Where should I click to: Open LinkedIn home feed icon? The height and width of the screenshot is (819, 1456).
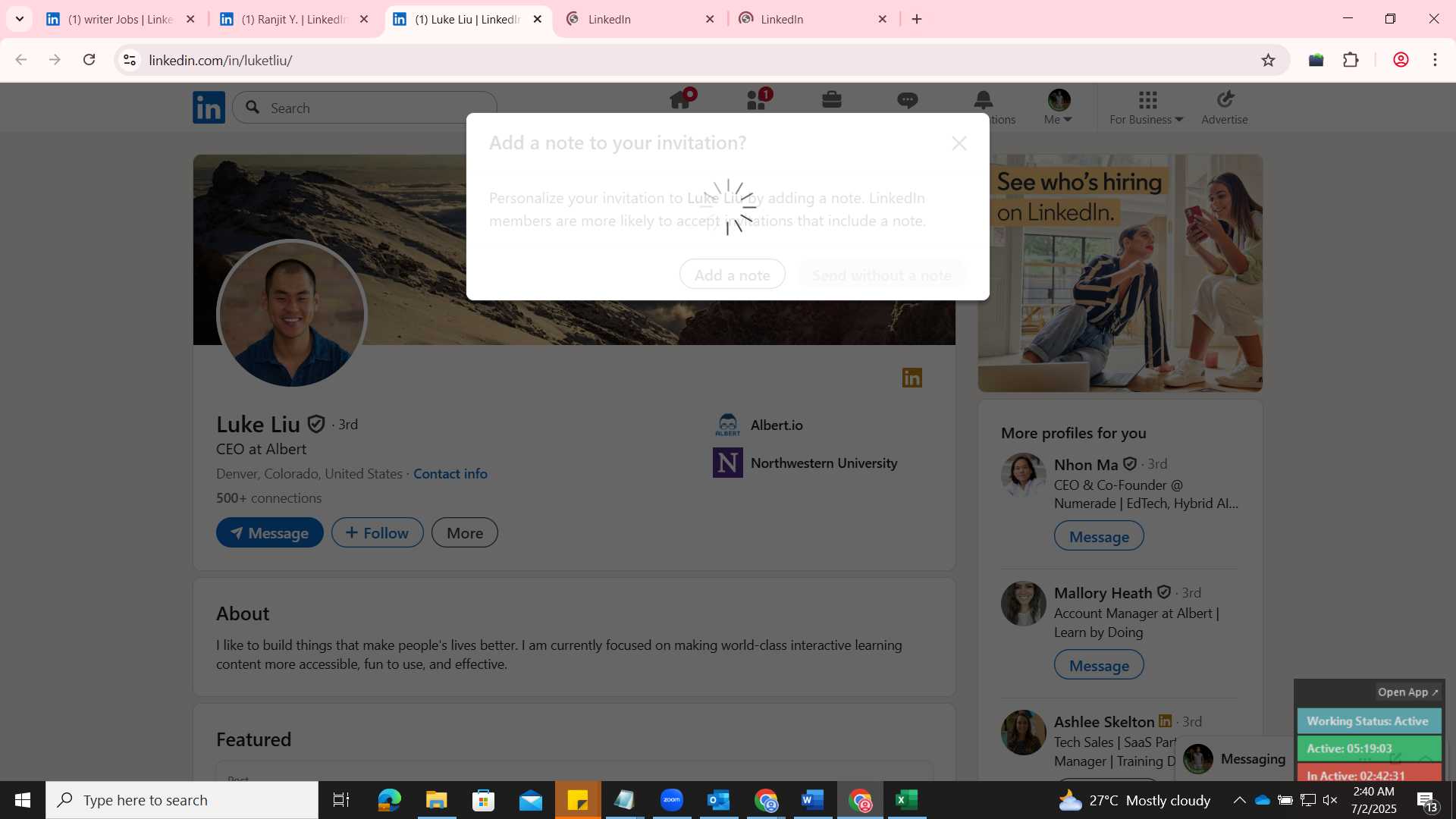pos(680,99)
